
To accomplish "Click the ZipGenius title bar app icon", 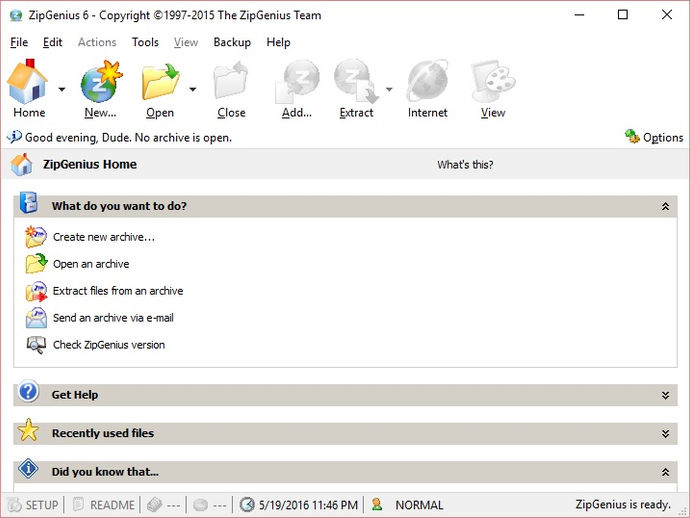I will (x=16, y=15).
